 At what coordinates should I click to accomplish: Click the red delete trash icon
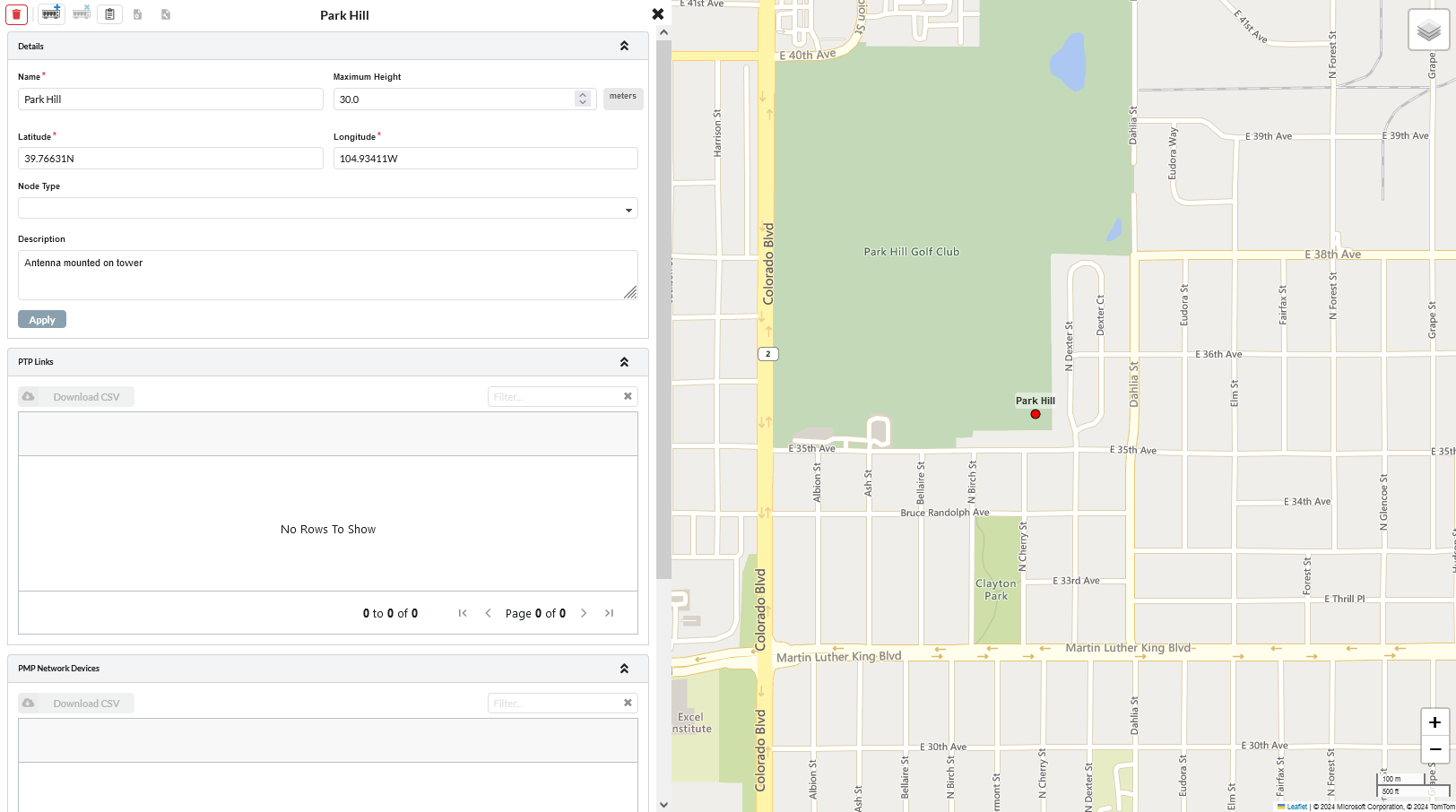point(16,14)
